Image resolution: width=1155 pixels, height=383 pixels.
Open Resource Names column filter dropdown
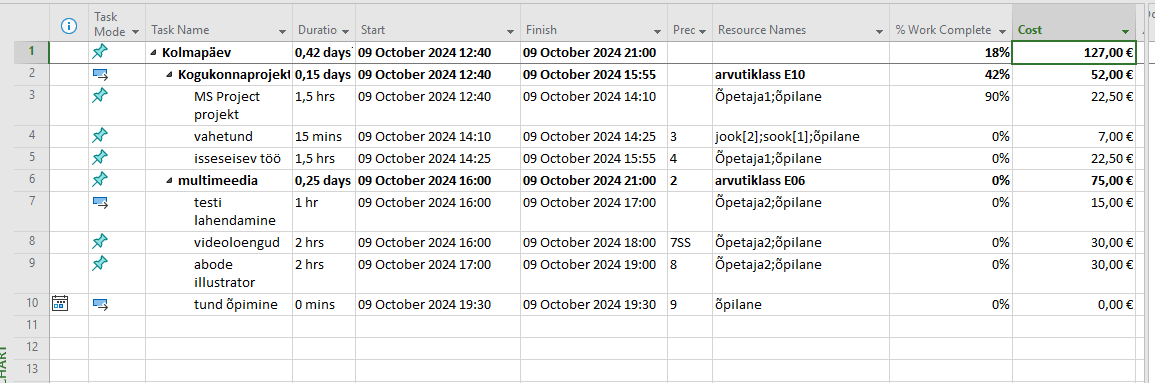(x=879, y=31)
